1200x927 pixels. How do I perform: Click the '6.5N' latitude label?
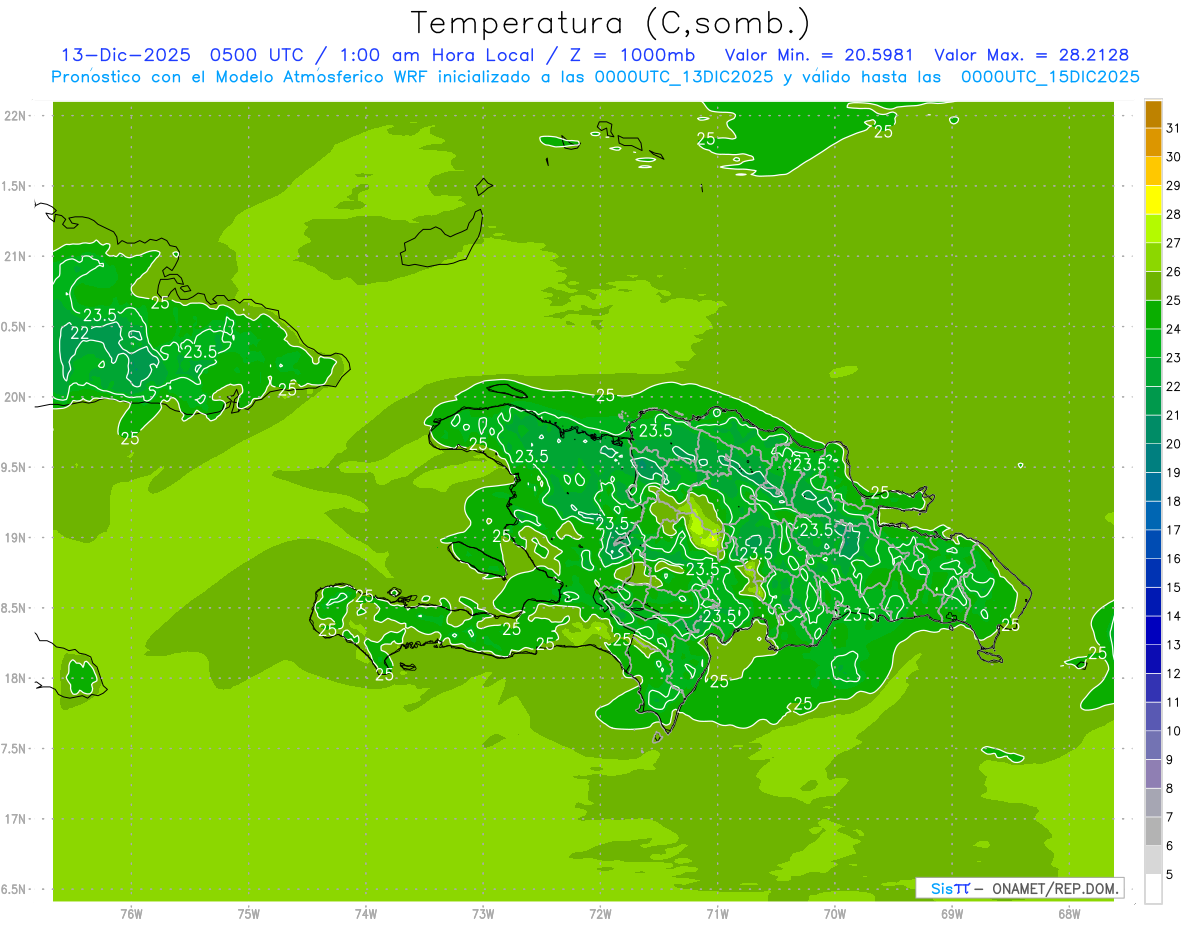coord(16,890)
